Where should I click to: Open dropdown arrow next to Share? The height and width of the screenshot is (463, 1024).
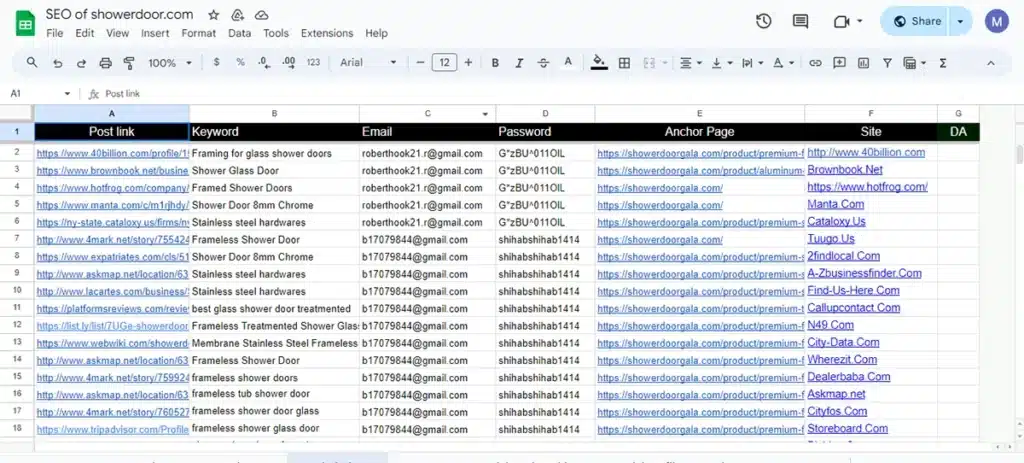(961, 21)
